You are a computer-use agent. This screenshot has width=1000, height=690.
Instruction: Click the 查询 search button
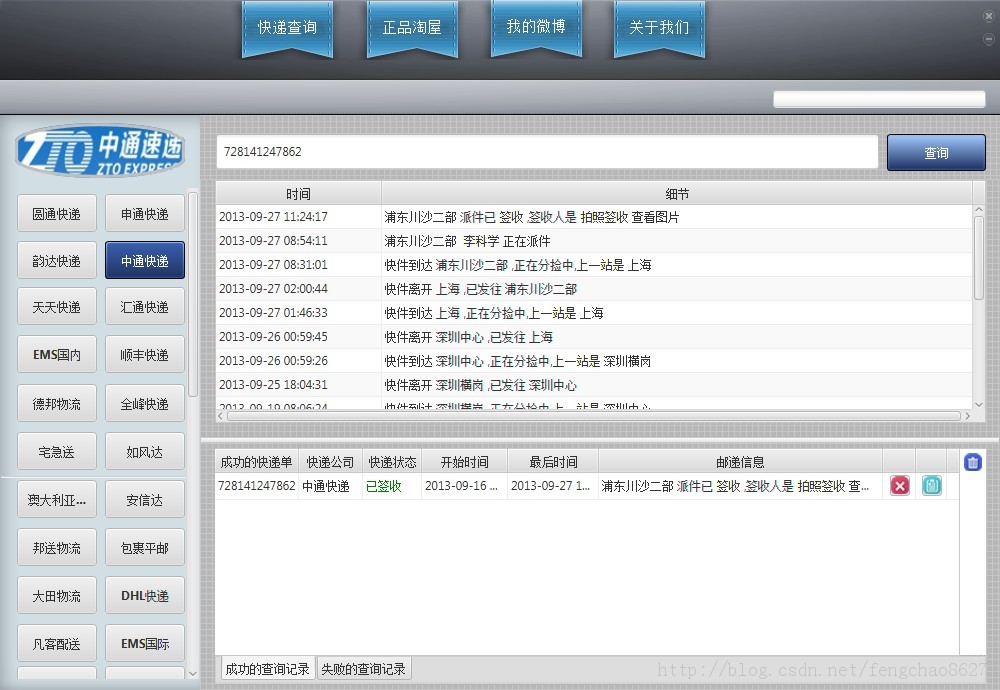tap(936, 152)
